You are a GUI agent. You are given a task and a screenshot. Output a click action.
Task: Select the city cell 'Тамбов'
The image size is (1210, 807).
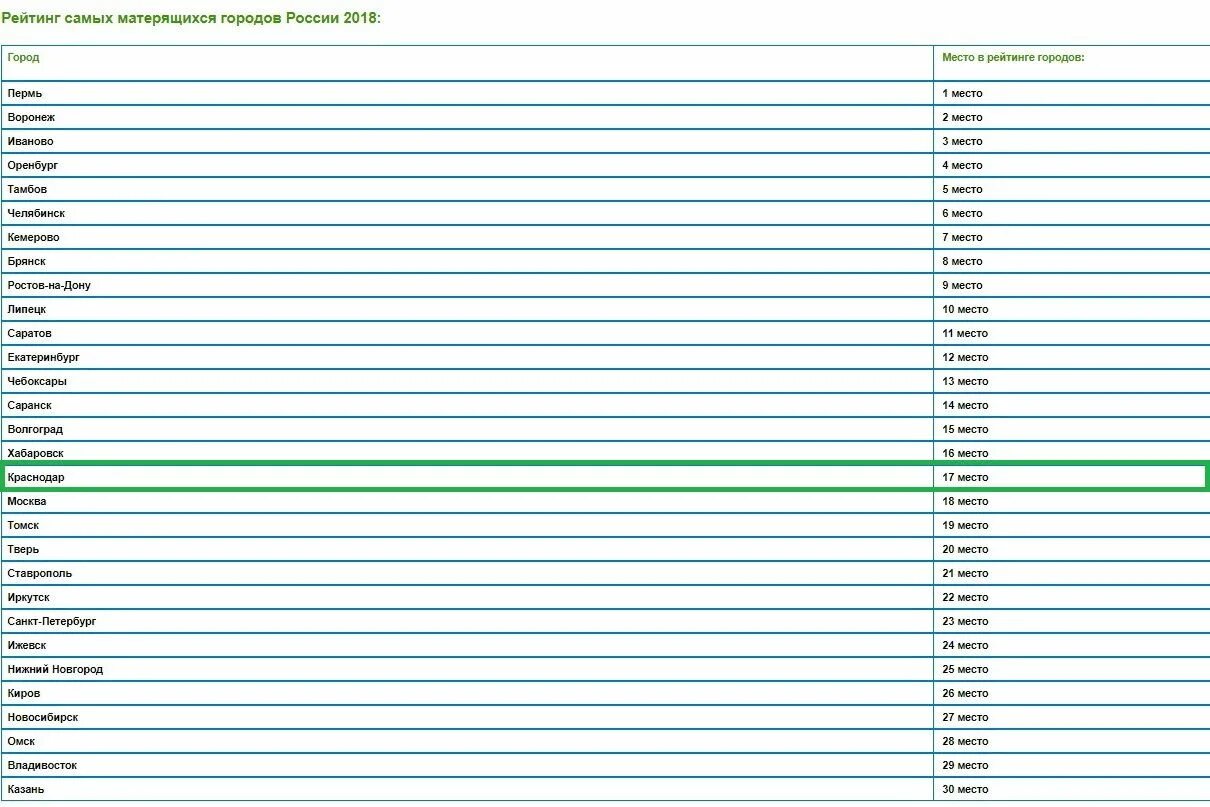(467, 189)
